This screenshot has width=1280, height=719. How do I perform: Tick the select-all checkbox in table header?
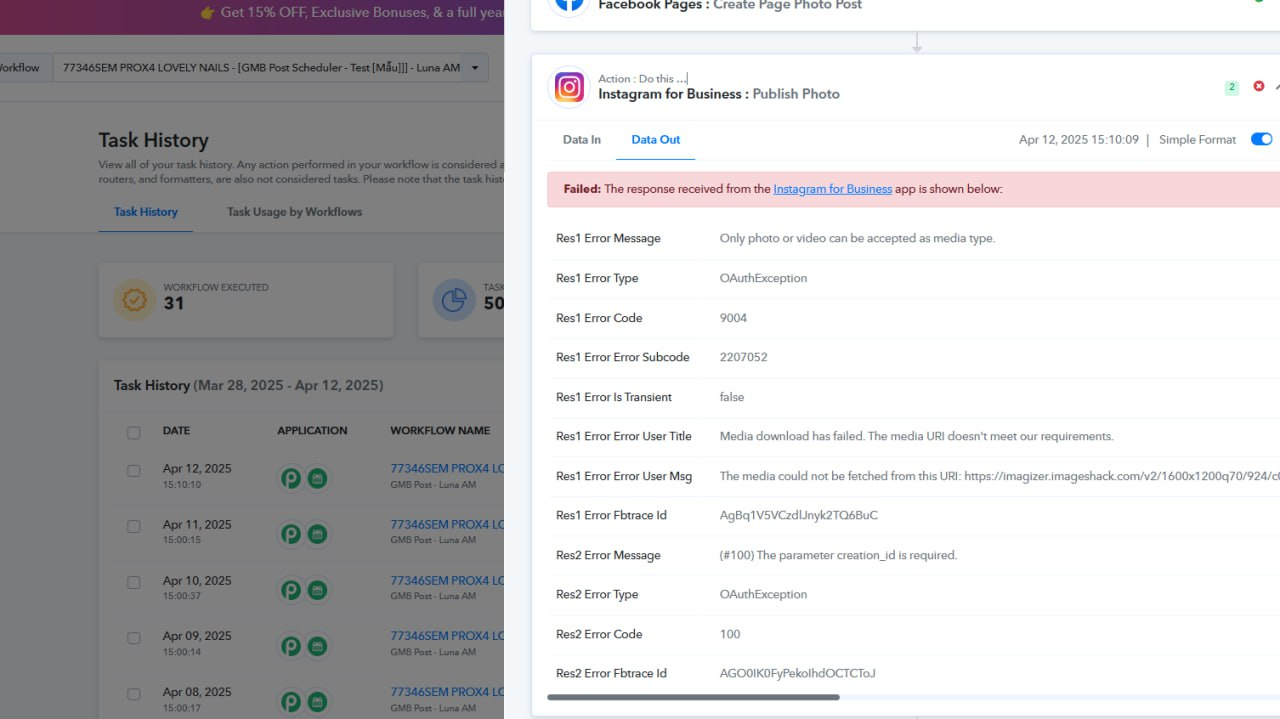tap(134, 433)
